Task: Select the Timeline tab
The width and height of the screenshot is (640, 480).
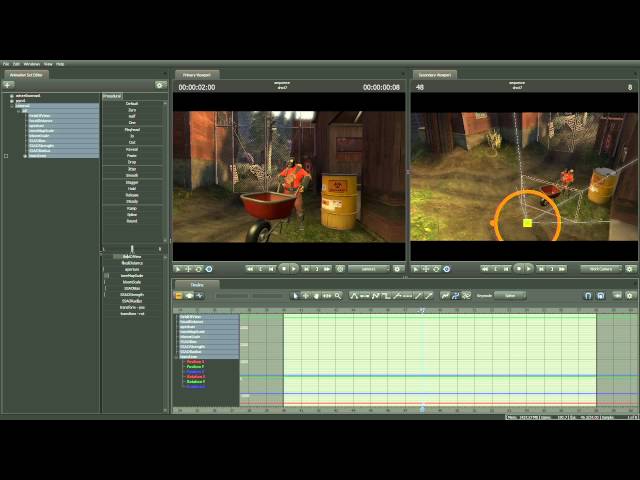Action: click(197, 285)
